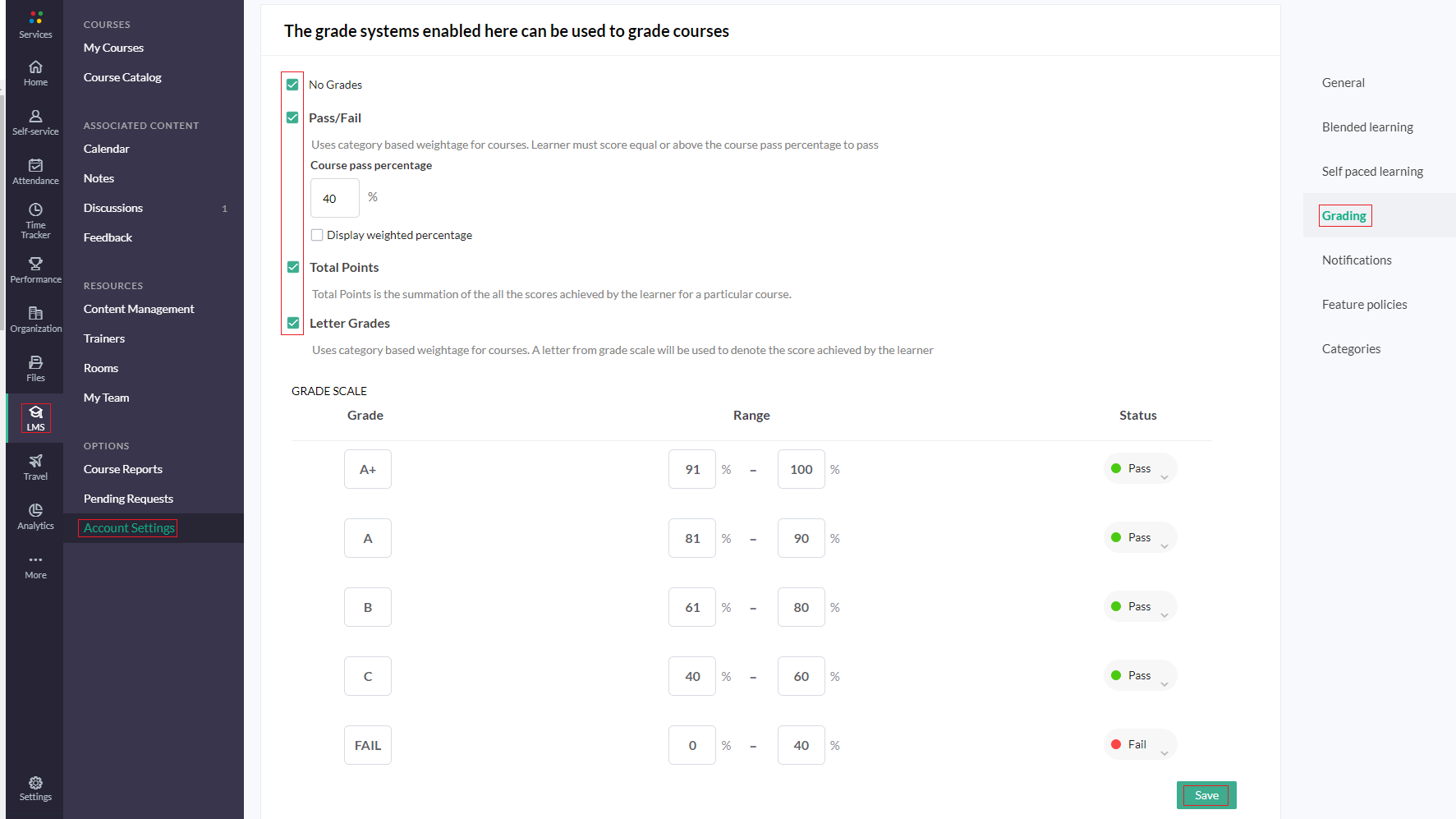This screenshot has height=819, width=1456.
Task: Click the Discussions count badge 1
Action: 224,209
